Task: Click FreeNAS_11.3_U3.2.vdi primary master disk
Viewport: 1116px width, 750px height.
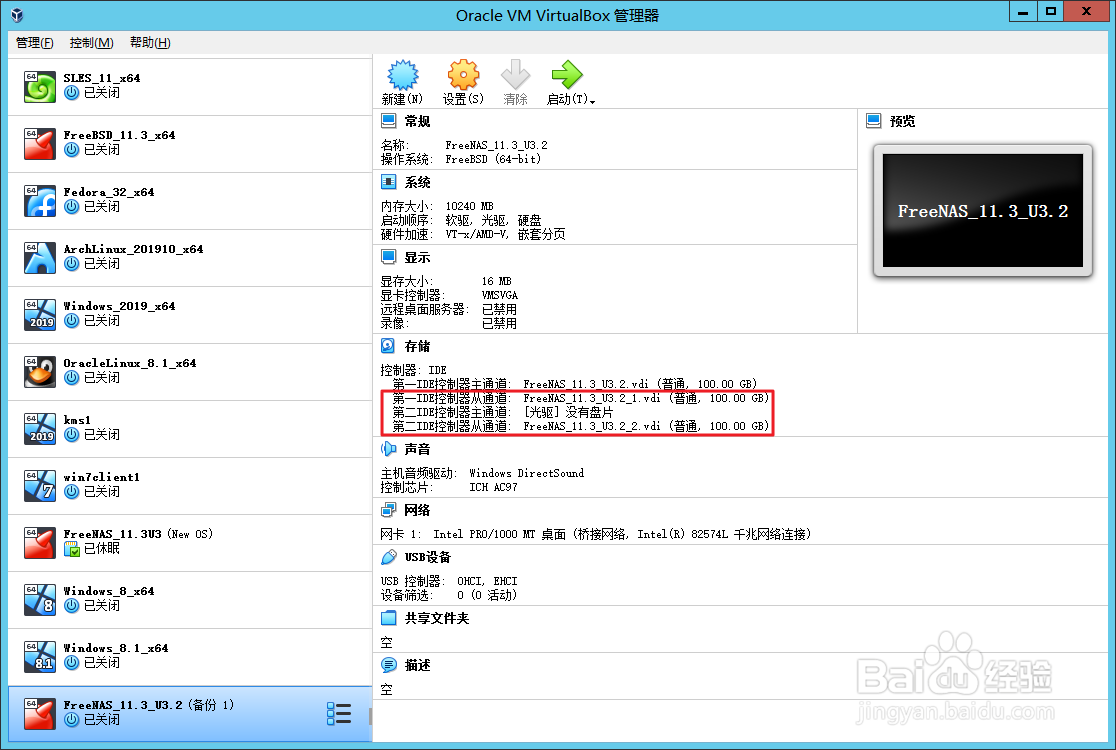Action: pos(640,384)
